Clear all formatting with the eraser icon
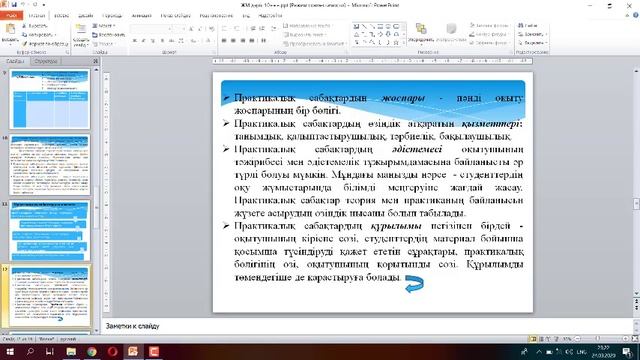The height and width of the screenshot is (360, 640). (211, 29)
